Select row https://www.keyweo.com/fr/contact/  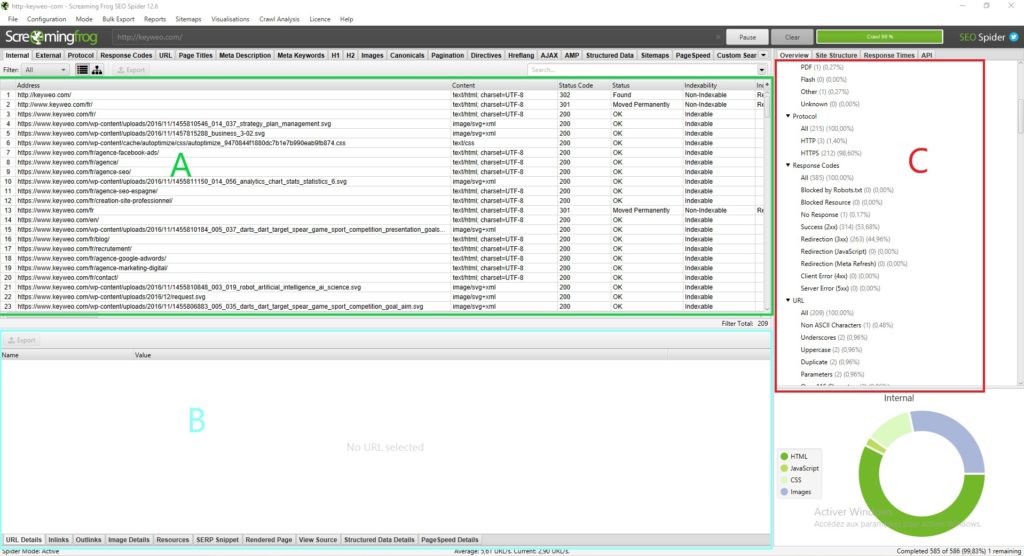[383, 278]
